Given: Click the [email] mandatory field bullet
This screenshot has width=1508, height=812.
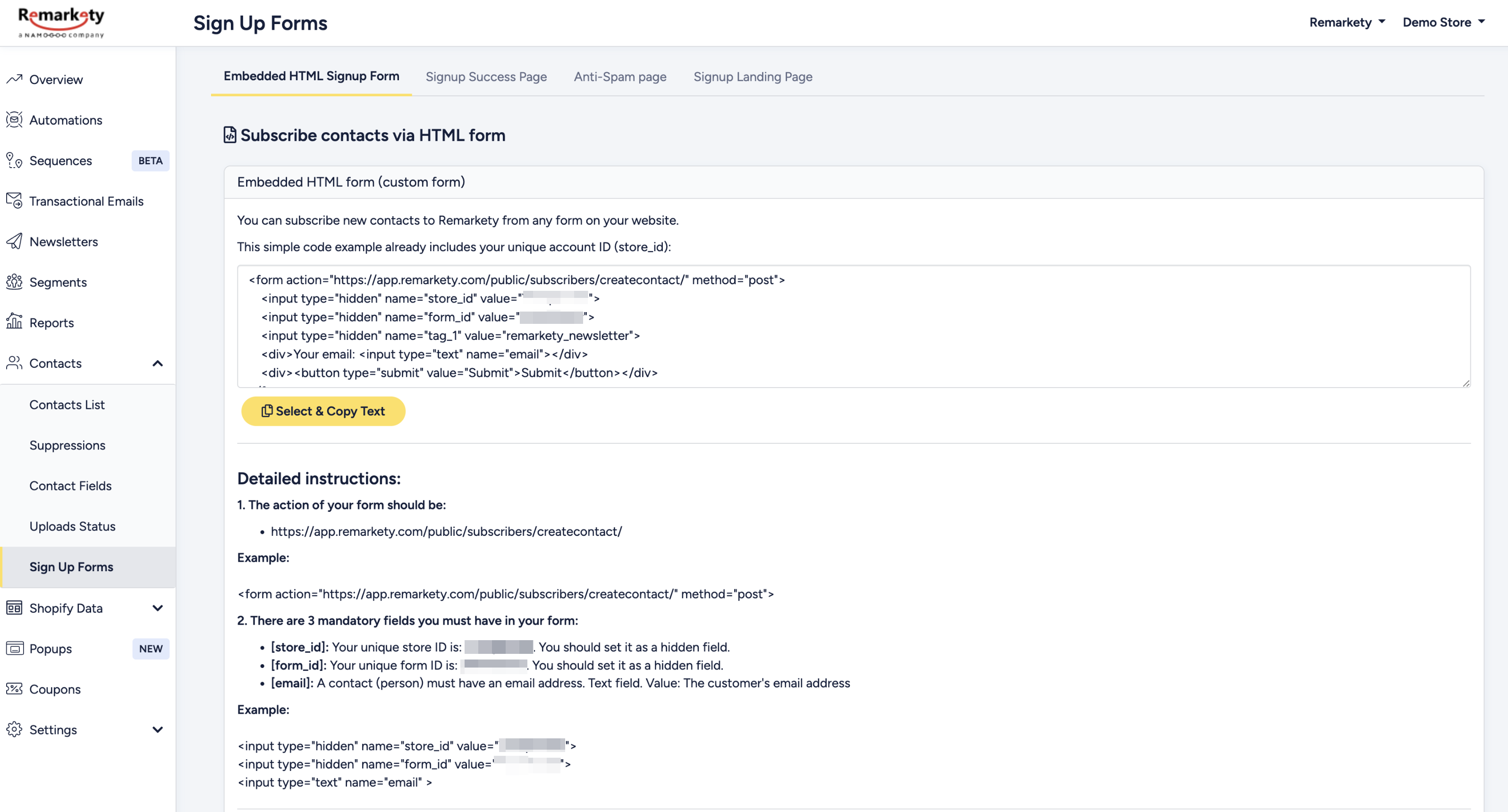Looking at the screenshot, I should point(560,683).
